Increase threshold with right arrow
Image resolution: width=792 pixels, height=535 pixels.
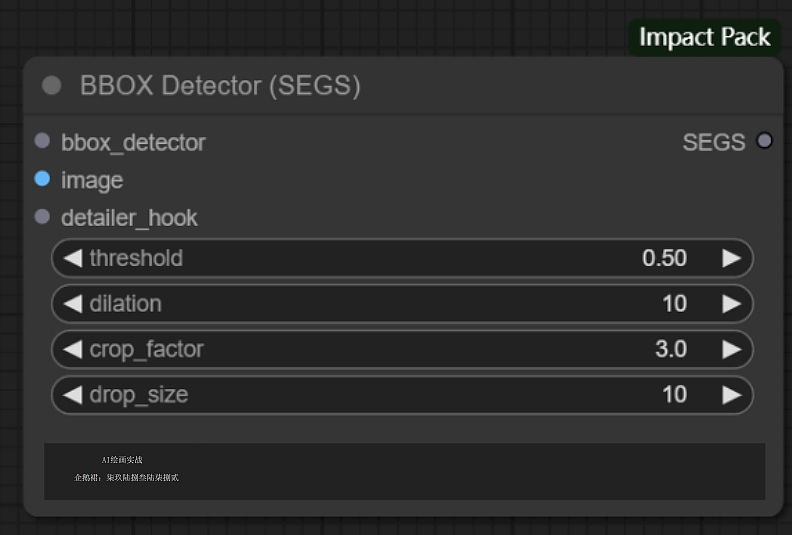click(732, 258)
